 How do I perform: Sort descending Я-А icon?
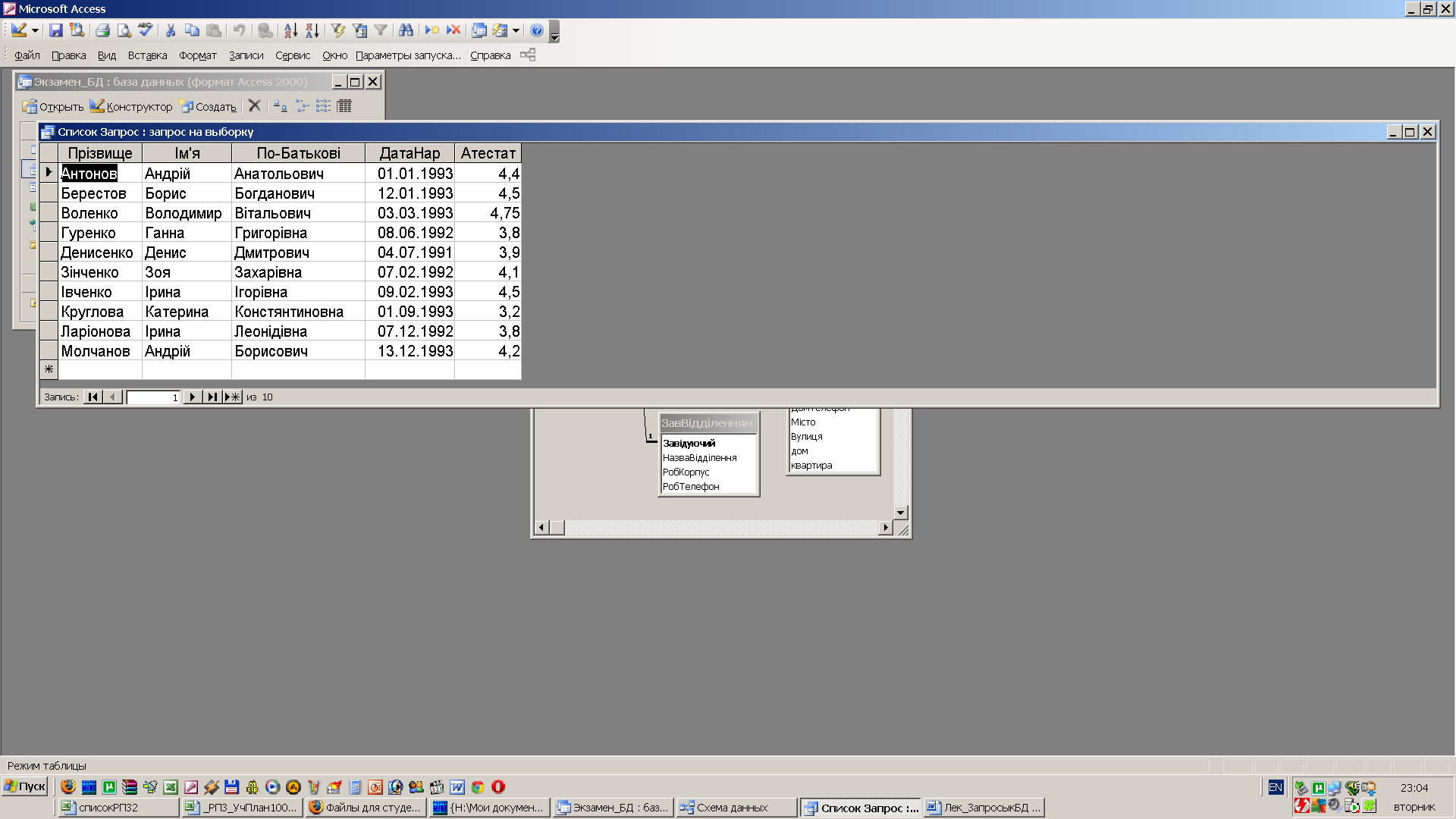click(x=312, y=30)
